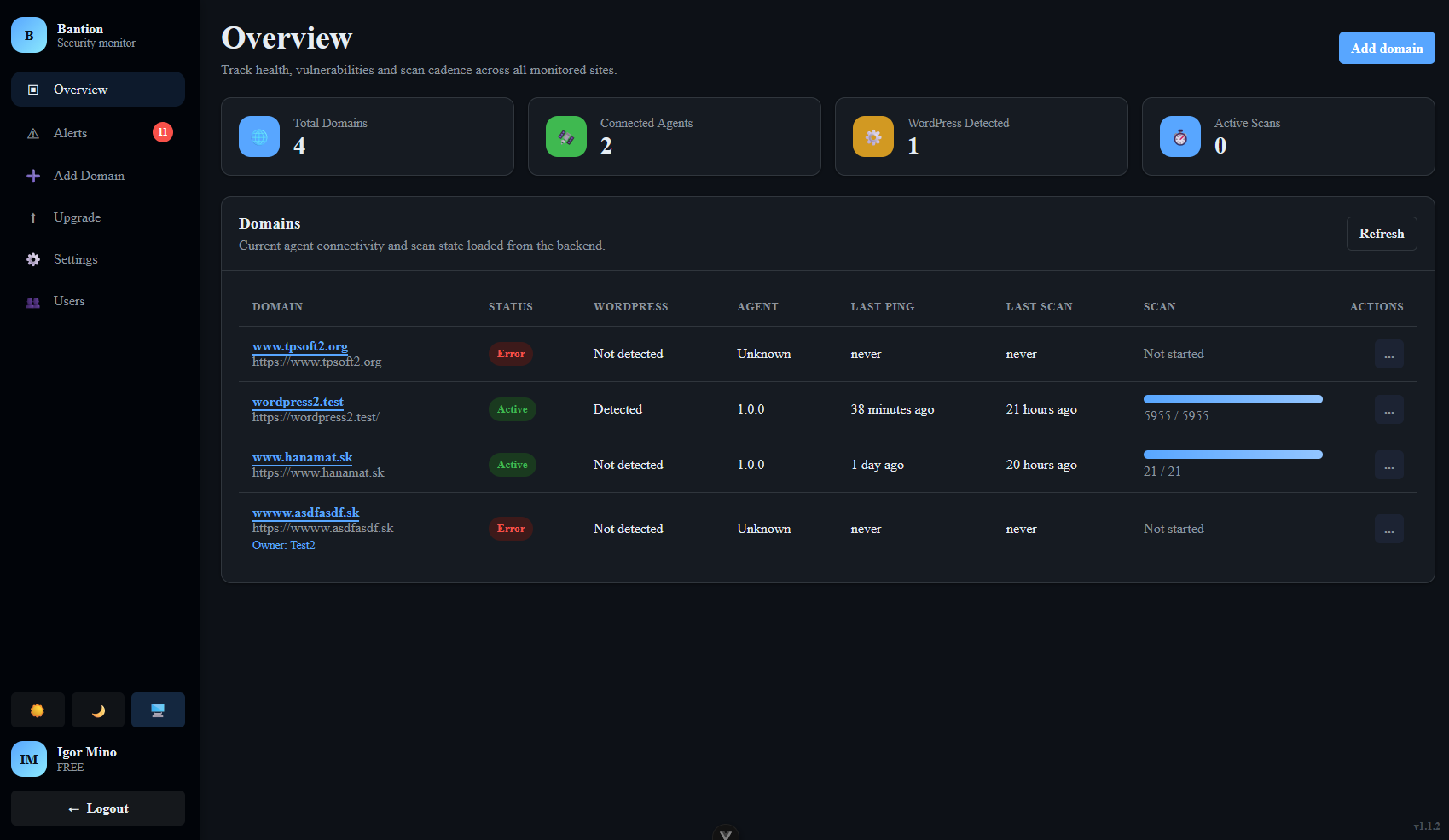
Task: Click the '1 day ago' last ping cell
Action: click(x=878, y=465)
